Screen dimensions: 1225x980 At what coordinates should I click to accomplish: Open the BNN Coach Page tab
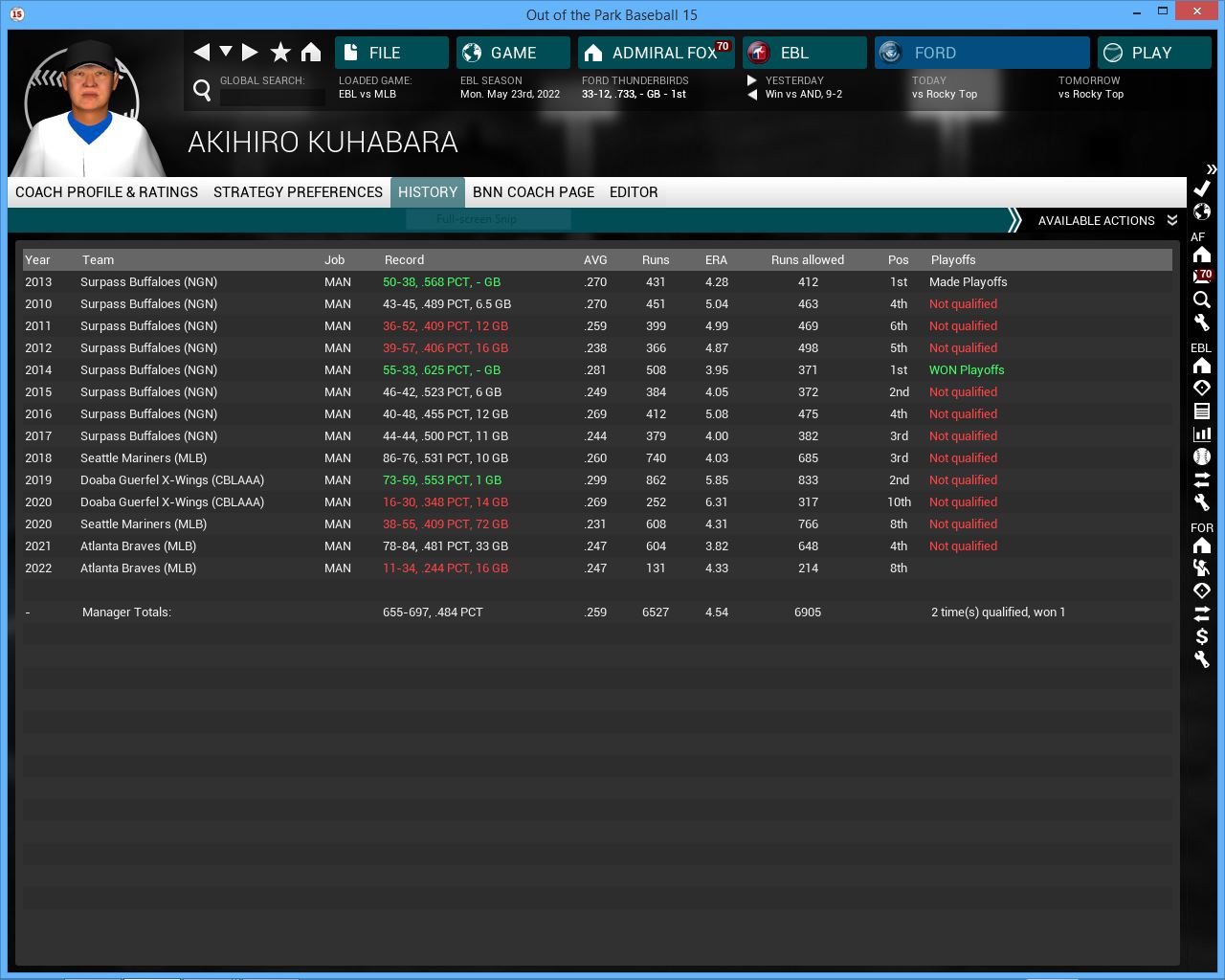click(x=533, y=192)
